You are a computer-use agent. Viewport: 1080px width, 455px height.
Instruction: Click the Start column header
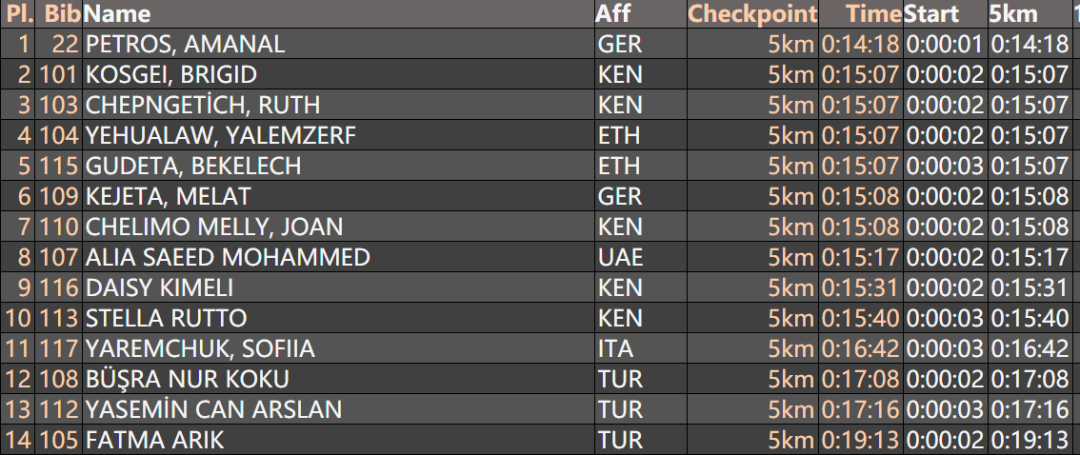click(x=931, y=14)
